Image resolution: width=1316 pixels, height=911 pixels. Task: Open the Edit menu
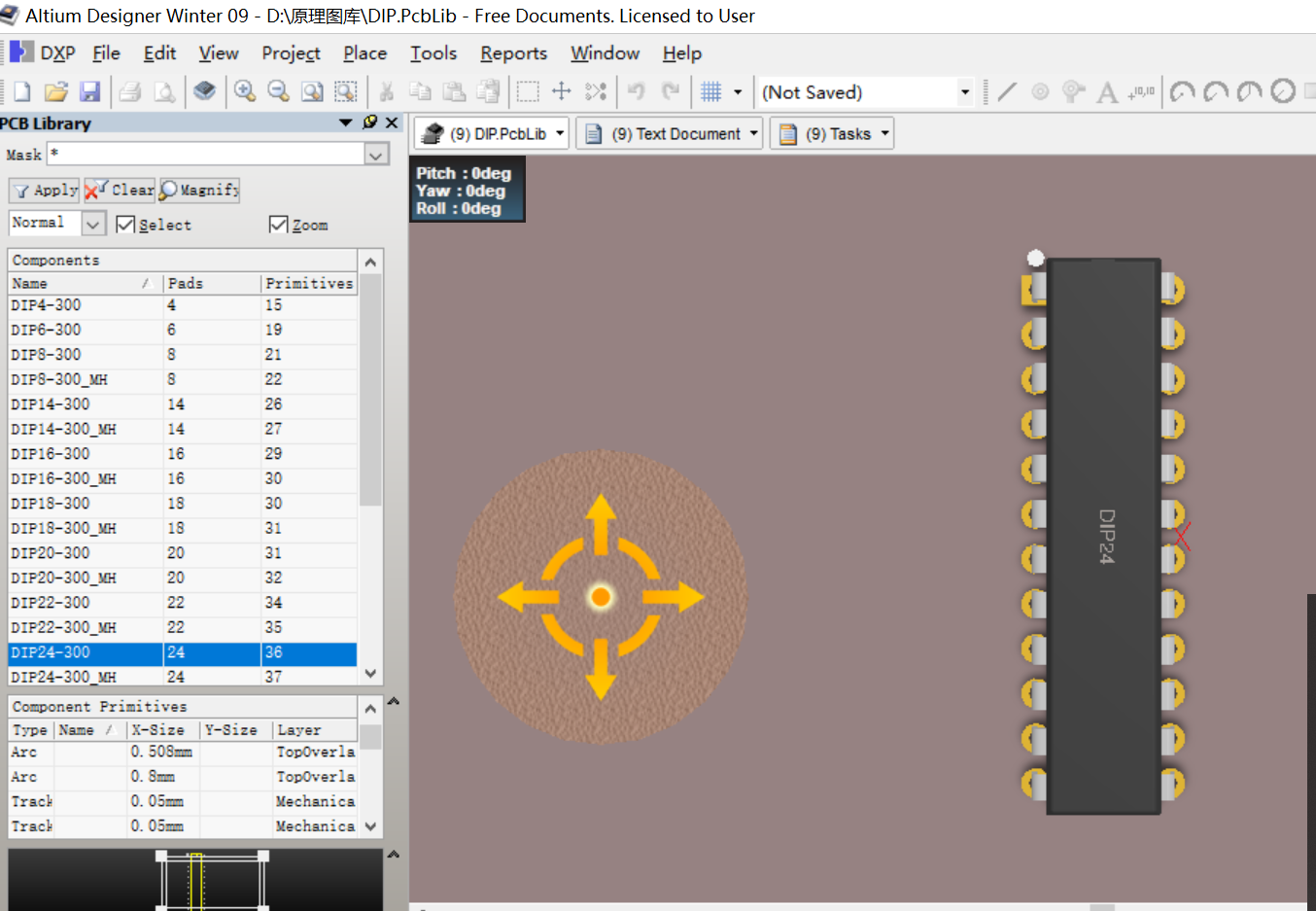[x=159, y=53]
